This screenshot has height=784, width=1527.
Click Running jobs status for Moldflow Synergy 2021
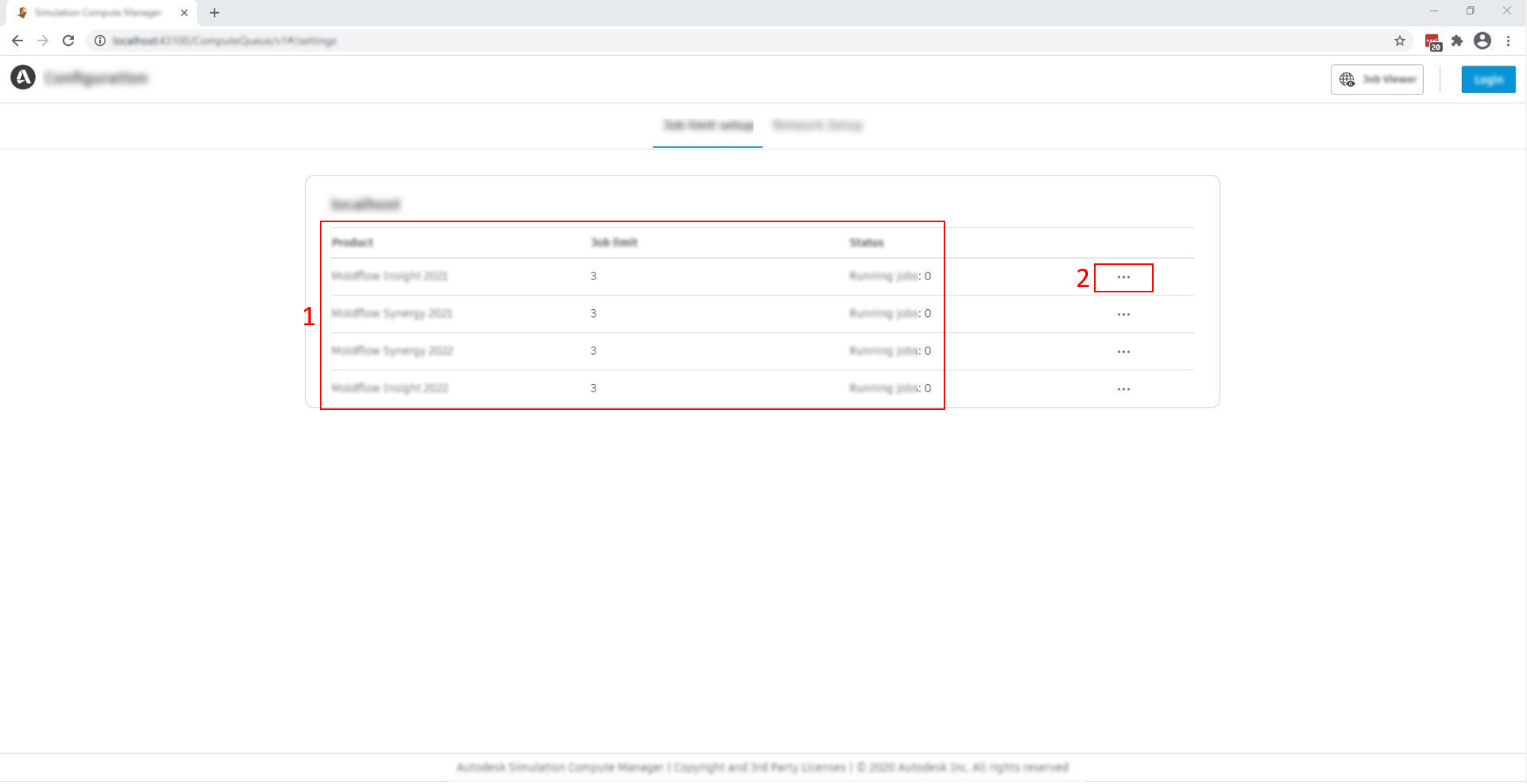[x=890, y=313]
